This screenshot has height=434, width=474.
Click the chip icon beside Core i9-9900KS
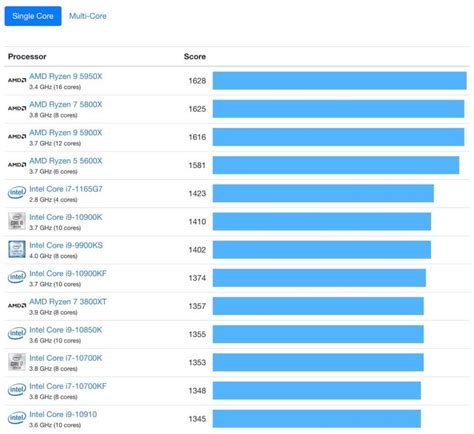(17, 249)
